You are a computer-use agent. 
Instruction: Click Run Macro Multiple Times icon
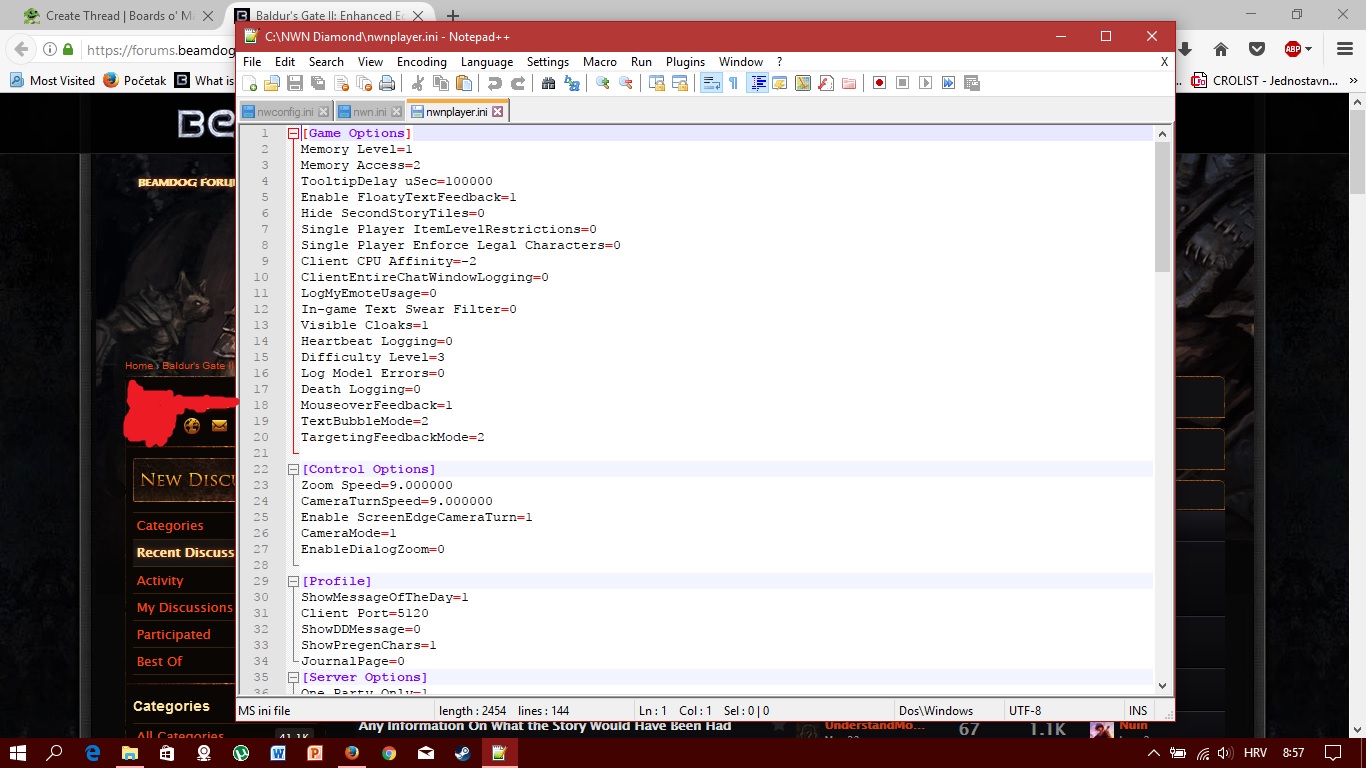(948, 83)
